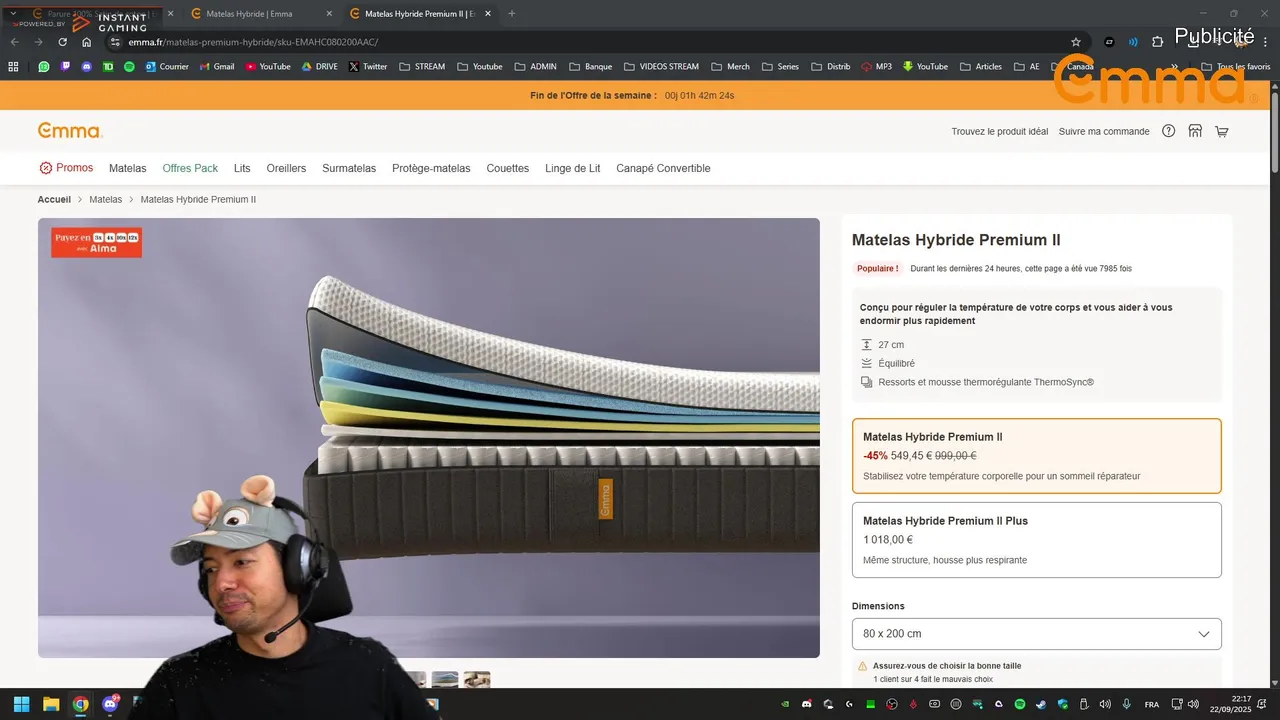1280x720 pixels.
Task: Open the Tous les favoris folder
Action: (1236, 67)
